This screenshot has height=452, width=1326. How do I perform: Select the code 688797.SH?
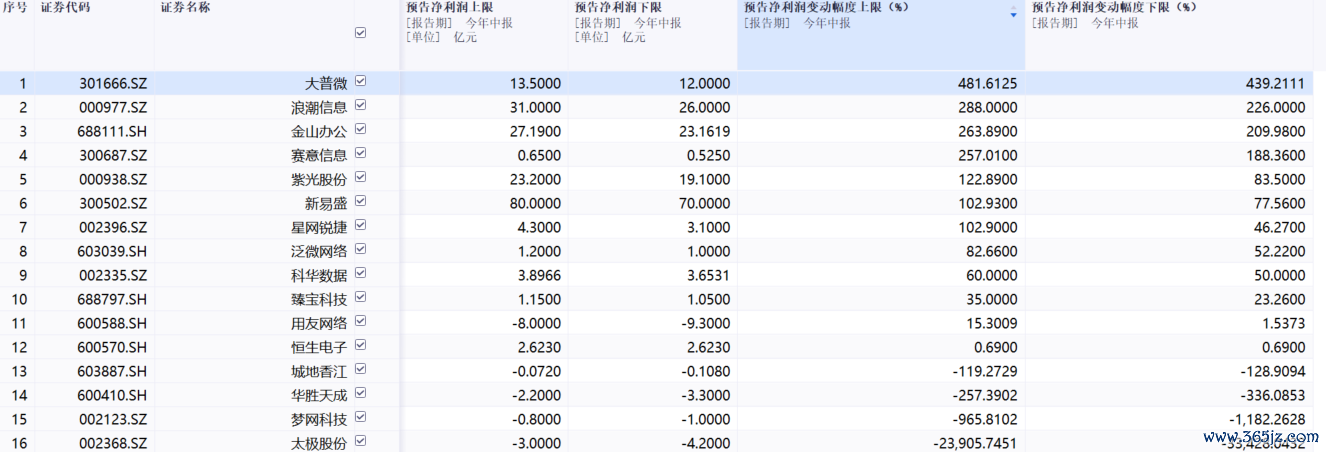pyautogui.click(x=113, y=299)
